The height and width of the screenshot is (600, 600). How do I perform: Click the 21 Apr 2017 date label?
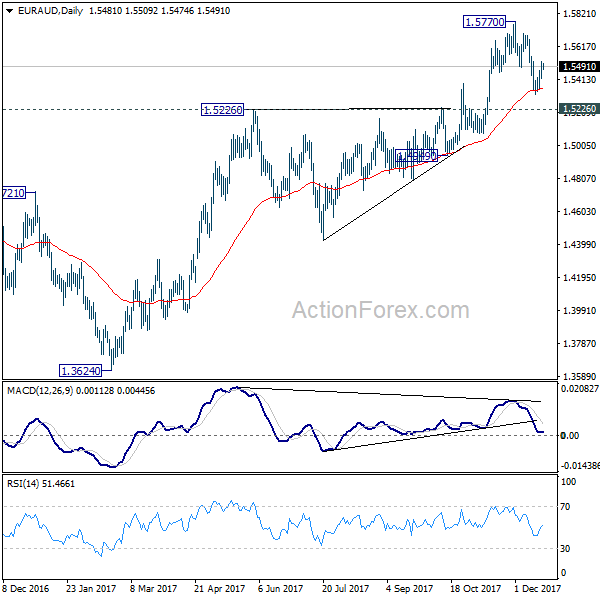[219, 588]
